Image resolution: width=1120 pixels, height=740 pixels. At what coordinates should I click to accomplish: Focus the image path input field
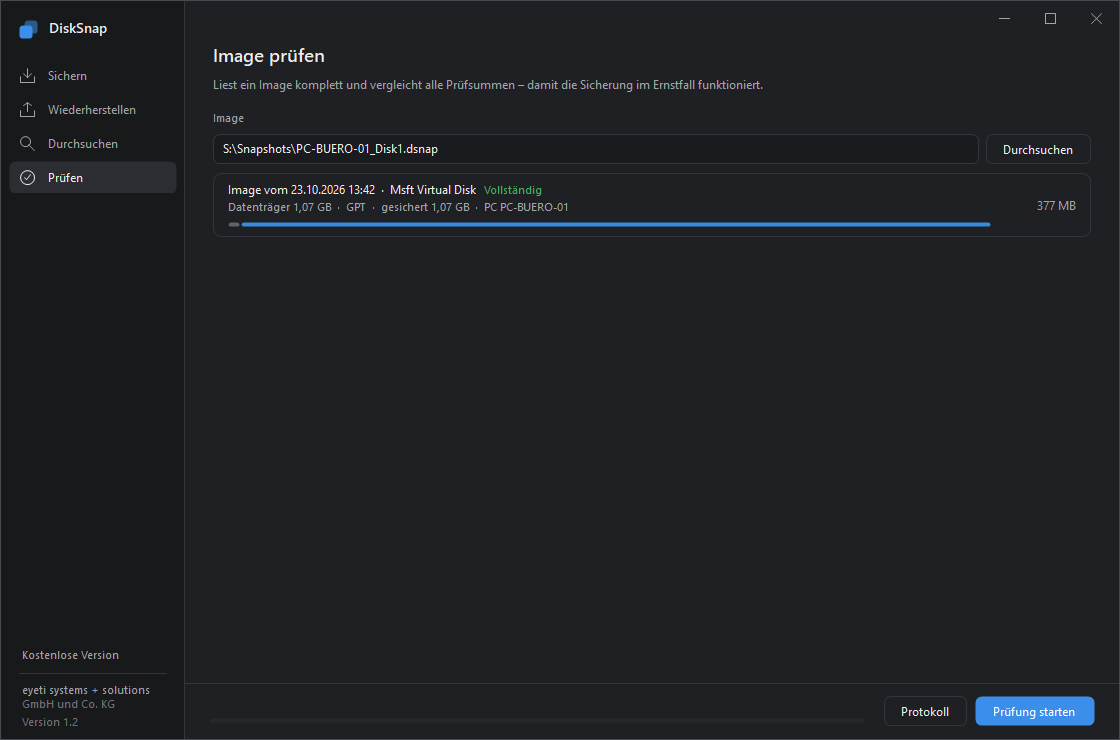pyautogui.click(x=596, y=149)
